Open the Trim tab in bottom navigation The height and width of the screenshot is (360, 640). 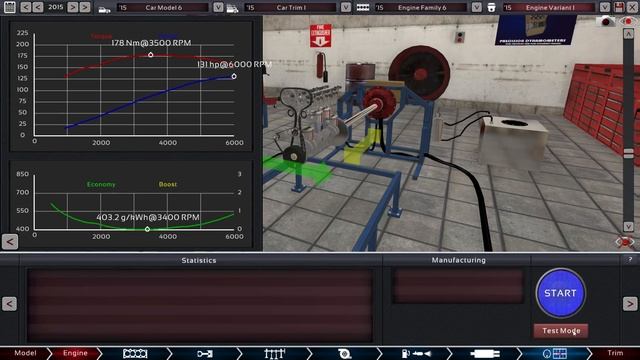(x=616, y=353)
